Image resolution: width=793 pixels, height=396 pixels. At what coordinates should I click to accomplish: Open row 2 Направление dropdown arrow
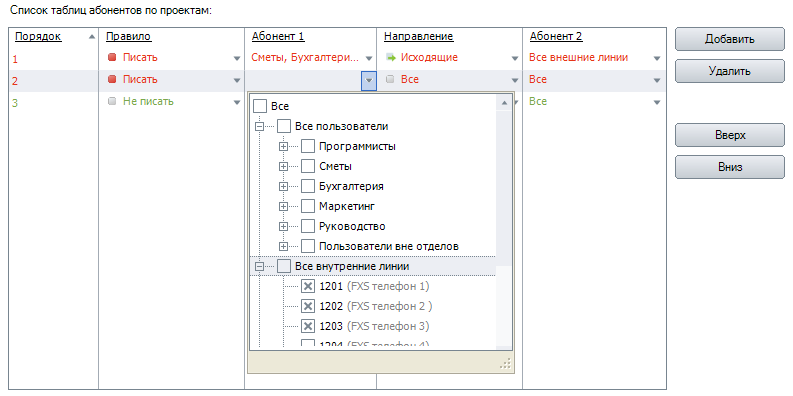point(515,80)
